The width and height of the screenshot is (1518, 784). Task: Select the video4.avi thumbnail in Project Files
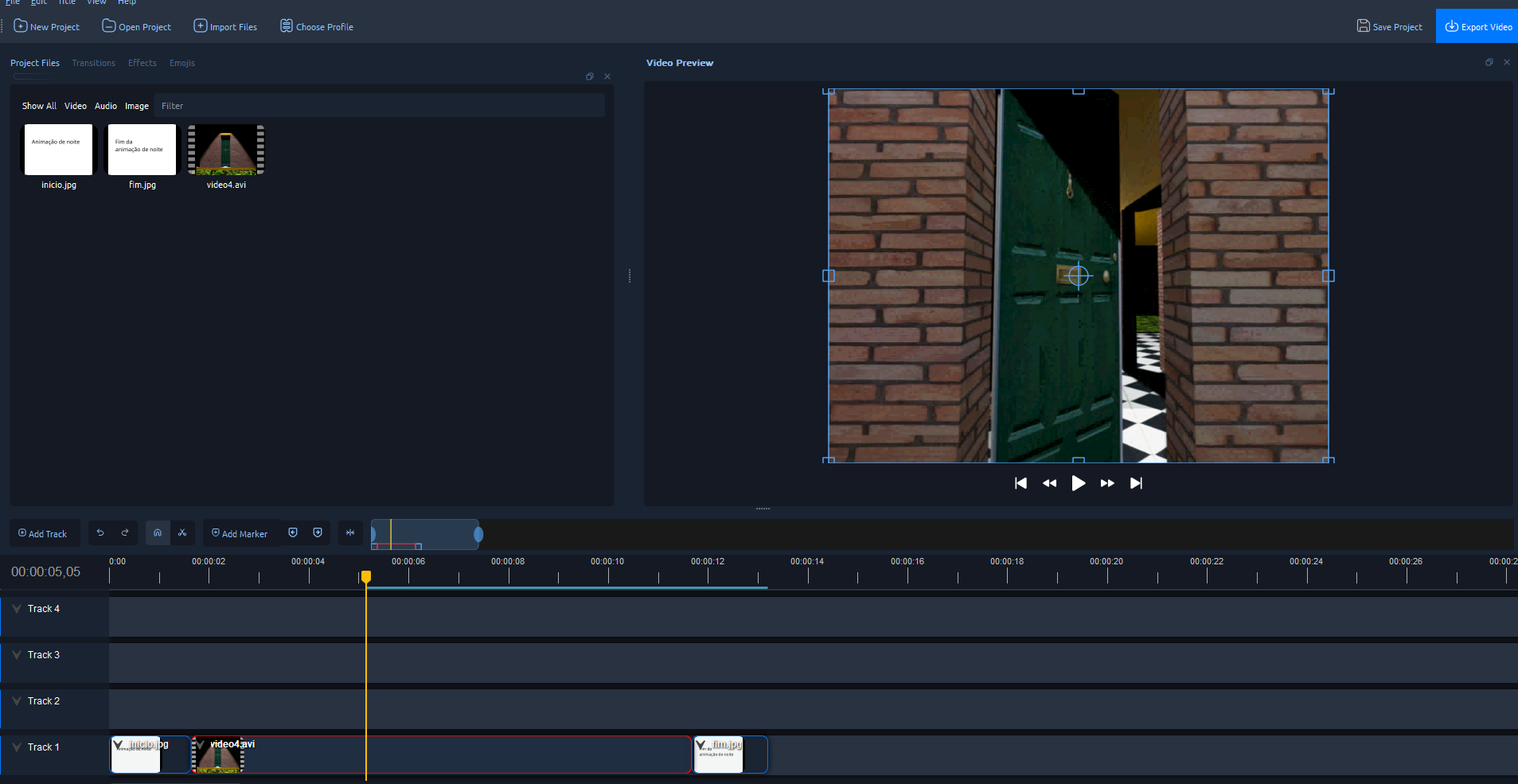(x=226, y=150)
